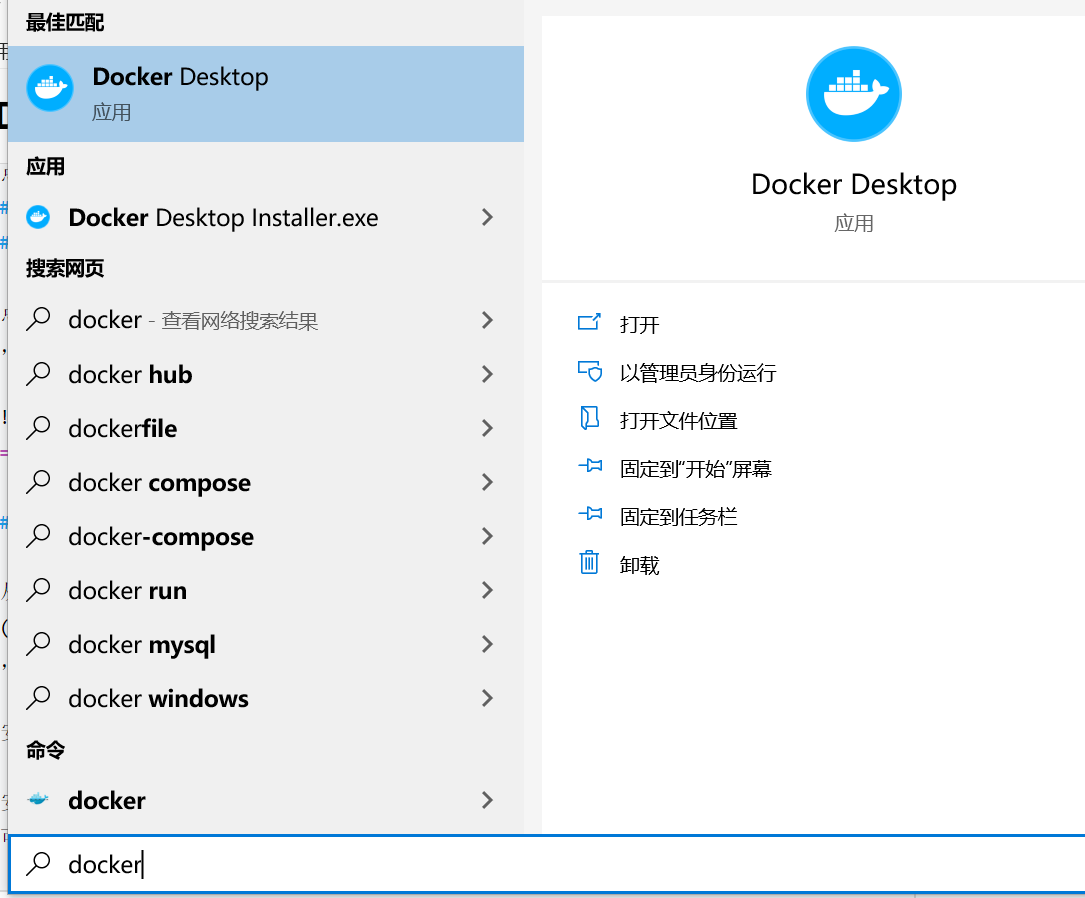Click pin icon beside 固定到任务栏

[590, 513]
